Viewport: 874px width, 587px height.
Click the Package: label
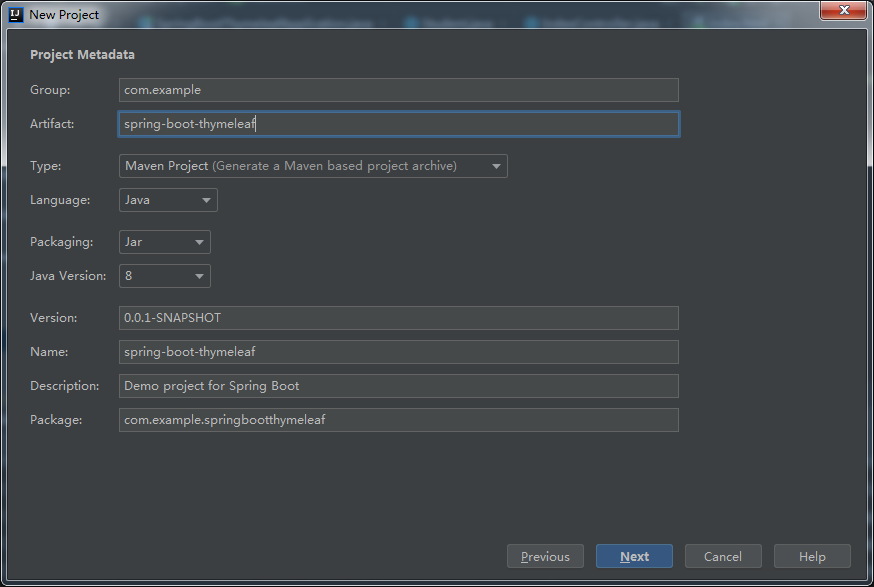[x=56, y=420]
